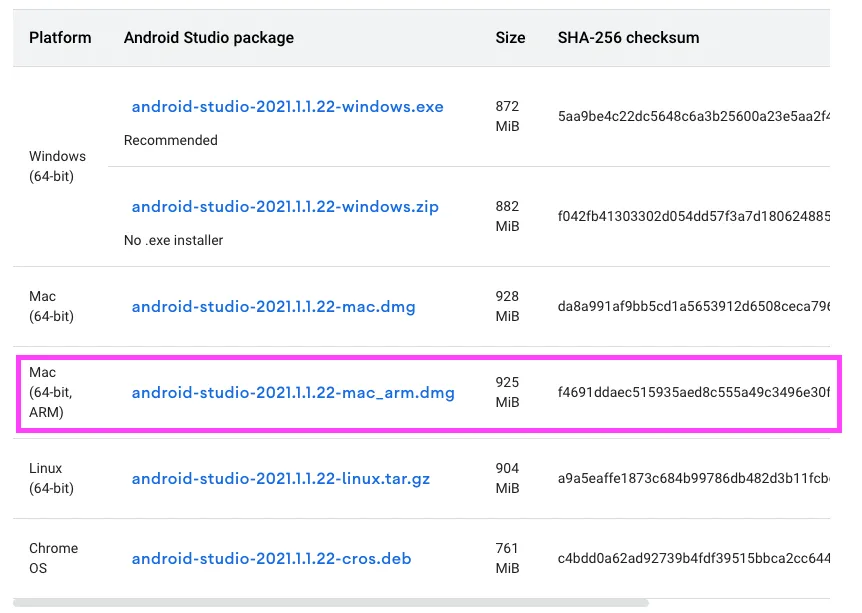Download android-studio-2021.1.1.22-windows.zip package
Viewport: 862px width, 613px height.
[285, 207]
